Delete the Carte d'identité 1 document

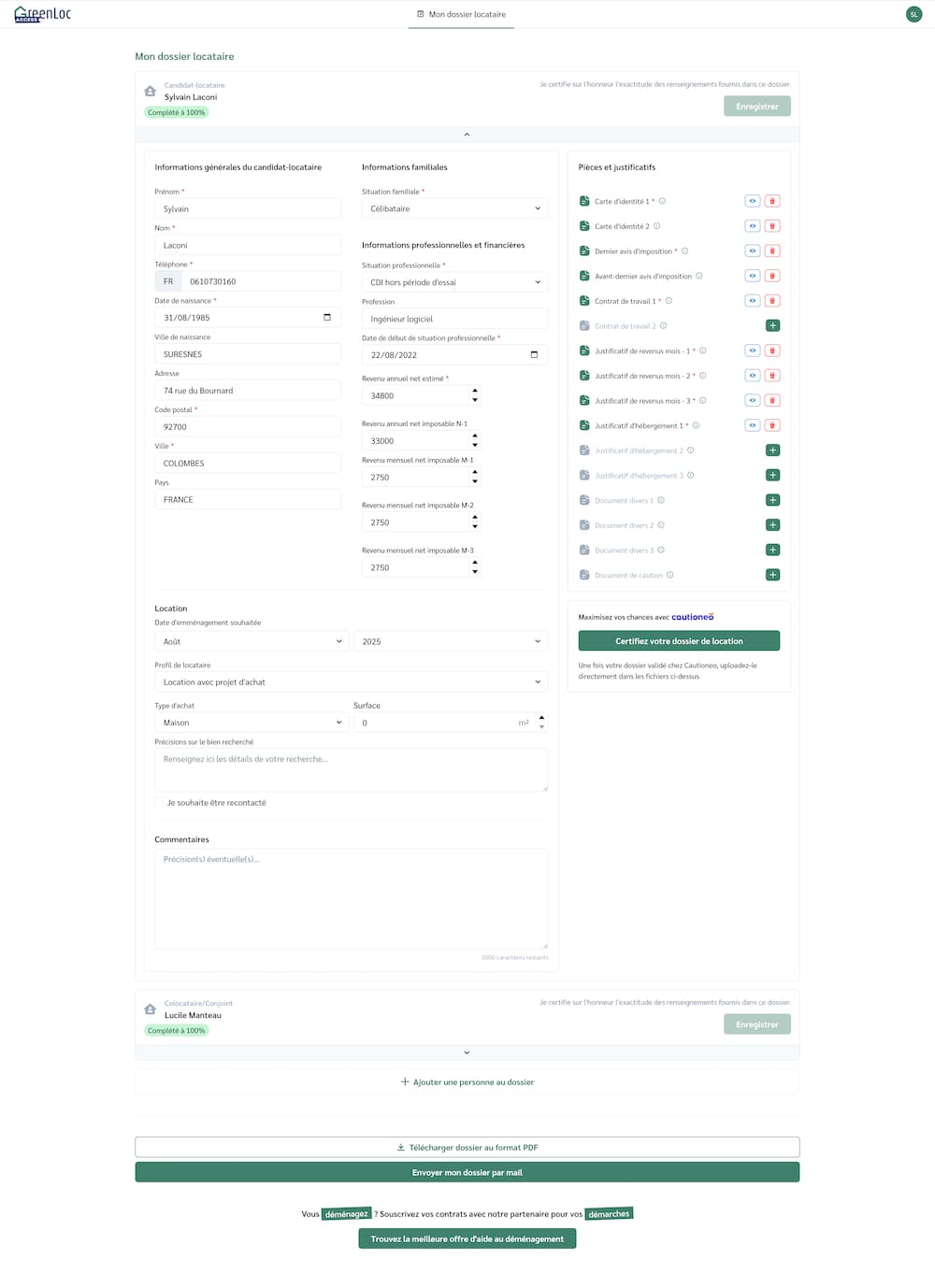(772, 201)
